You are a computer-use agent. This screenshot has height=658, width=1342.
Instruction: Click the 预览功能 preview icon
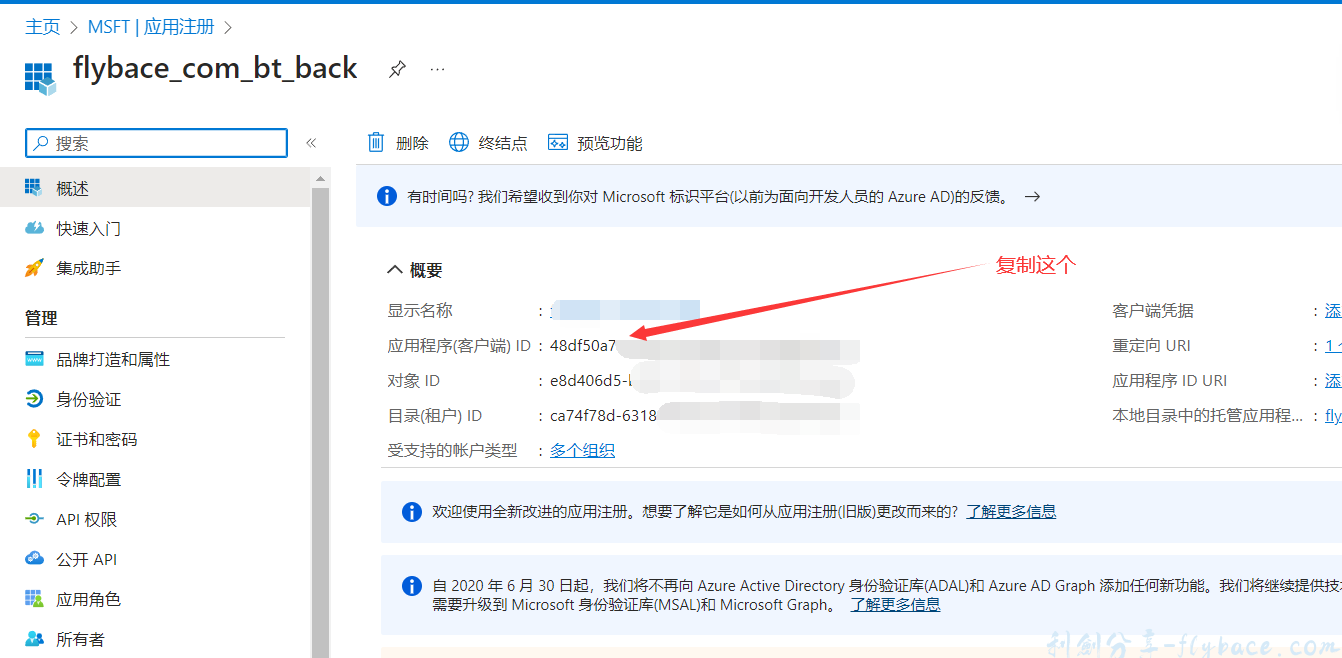(558, 142)
